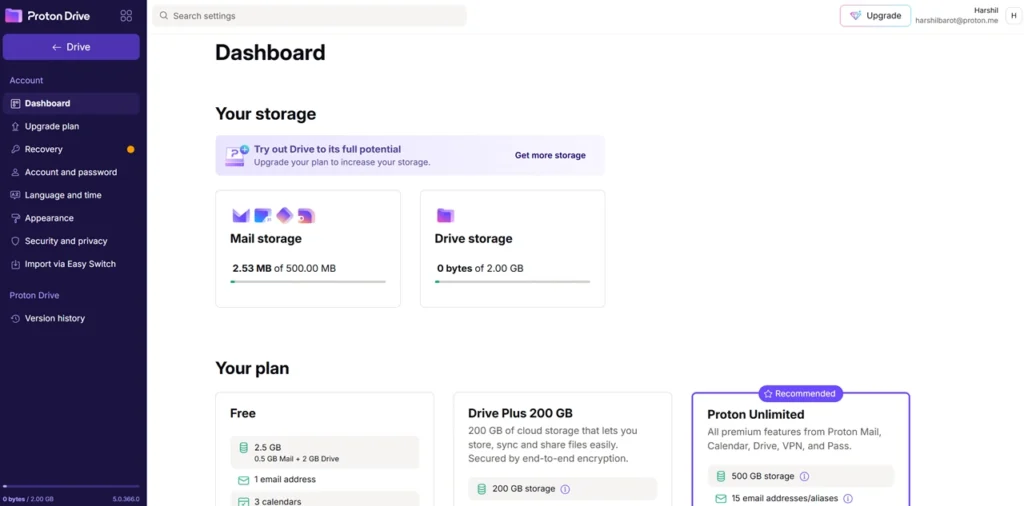
Task: Click the Upgrade button in header
Action: coord(875,16)
